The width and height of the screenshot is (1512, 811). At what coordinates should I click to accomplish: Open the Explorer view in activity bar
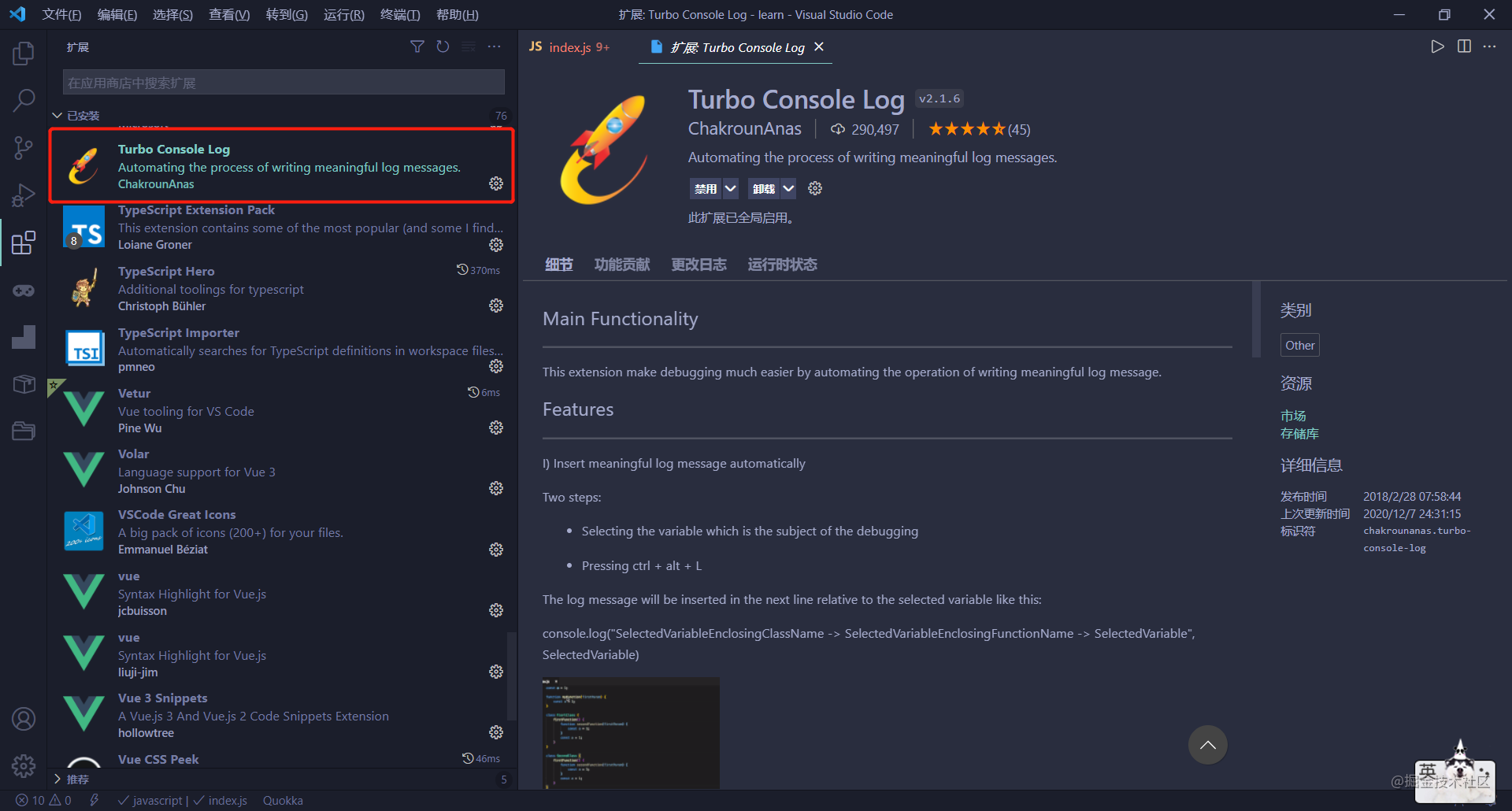coord(24,54)
